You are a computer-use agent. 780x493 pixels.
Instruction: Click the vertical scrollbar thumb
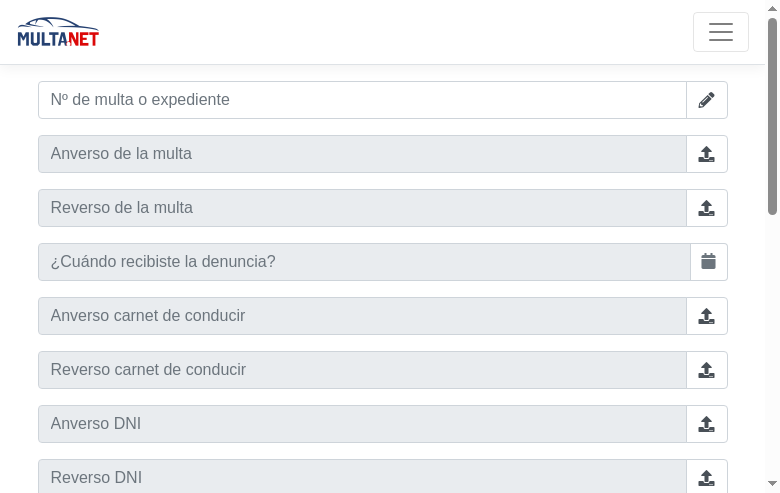(772, 115)
